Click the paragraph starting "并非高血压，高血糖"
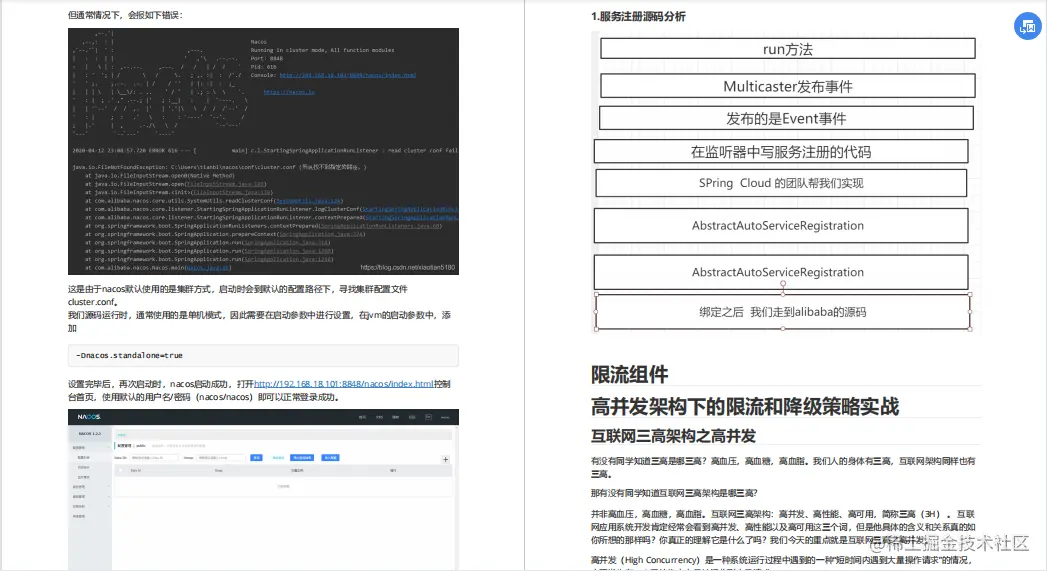The height and width of the screenshot is (571, 1047). (783, 527)
